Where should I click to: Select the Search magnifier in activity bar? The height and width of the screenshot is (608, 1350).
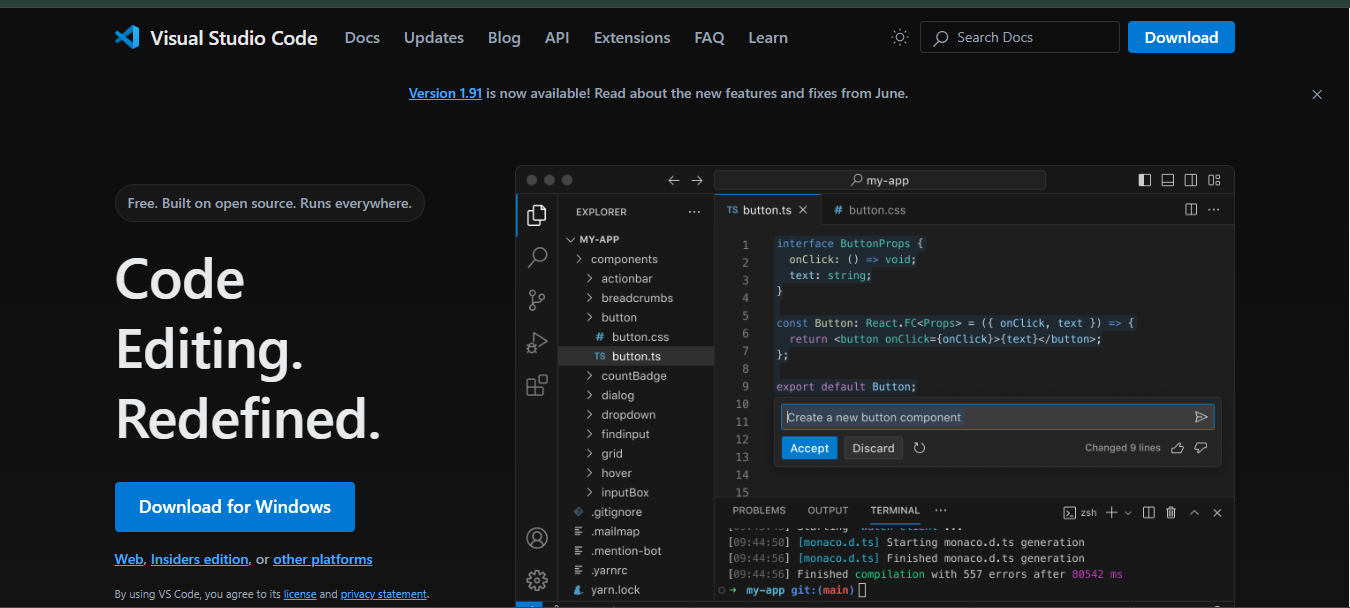click(x=537, y=257)
